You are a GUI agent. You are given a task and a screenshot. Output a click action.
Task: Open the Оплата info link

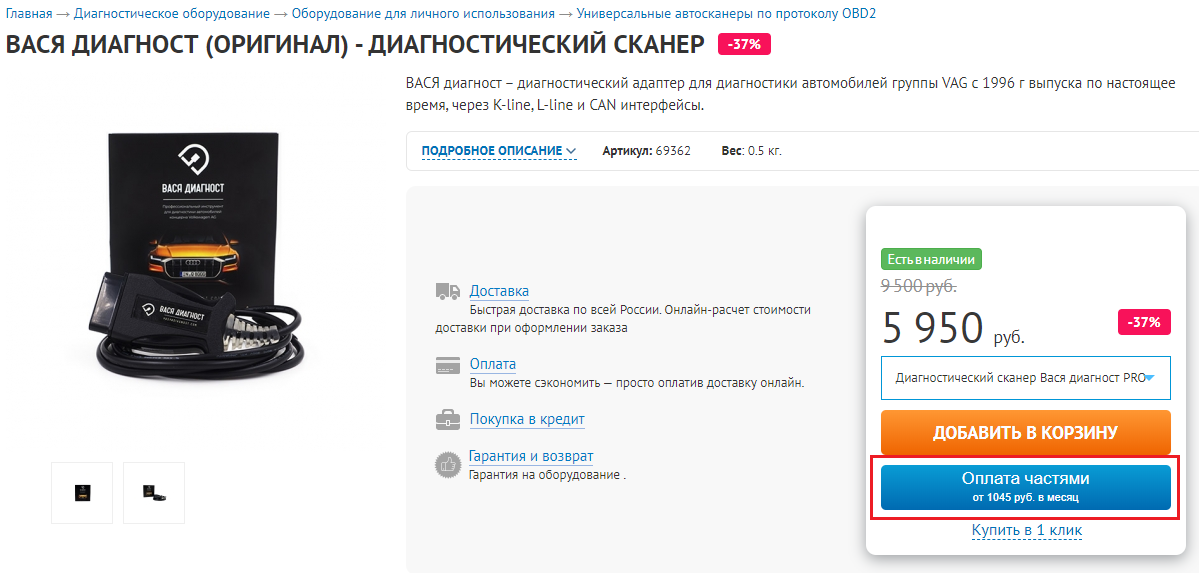[x=492, y=364]
